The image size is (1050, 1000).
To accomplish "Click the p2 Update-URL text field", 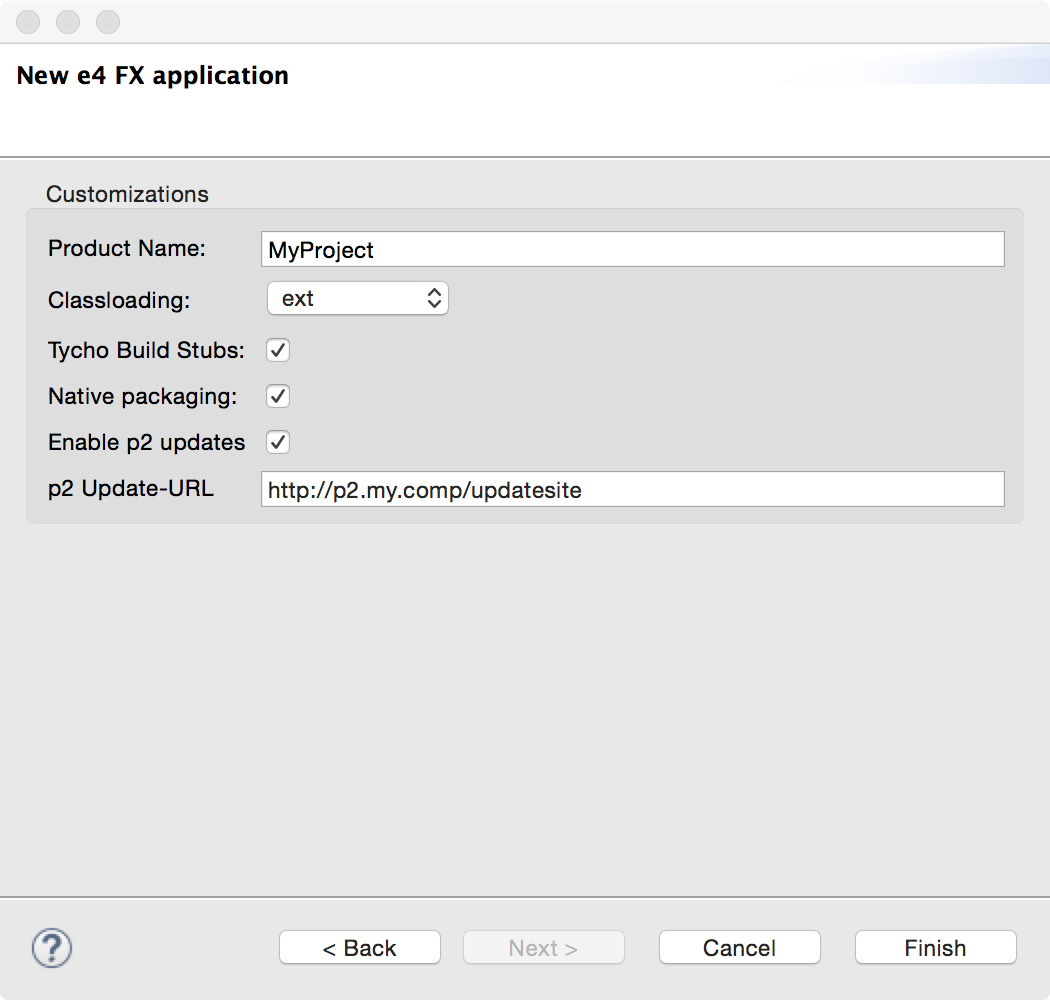I will [x=633, y=489].
